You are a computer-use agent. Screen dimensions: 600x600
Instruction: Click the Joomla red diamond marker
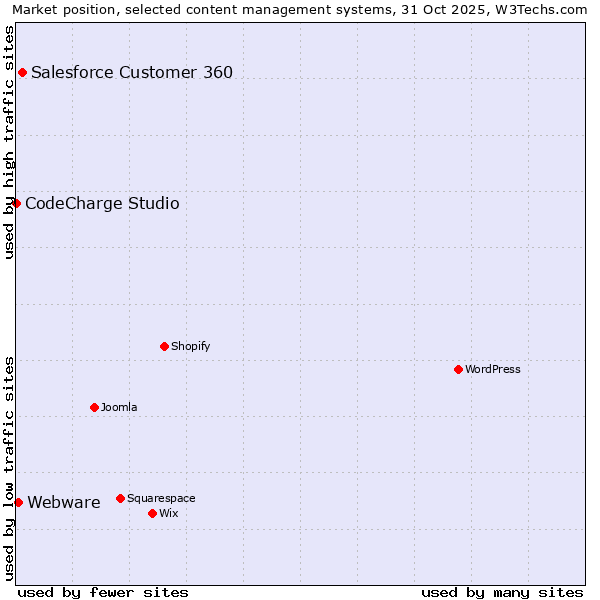[x=94, y=407]
